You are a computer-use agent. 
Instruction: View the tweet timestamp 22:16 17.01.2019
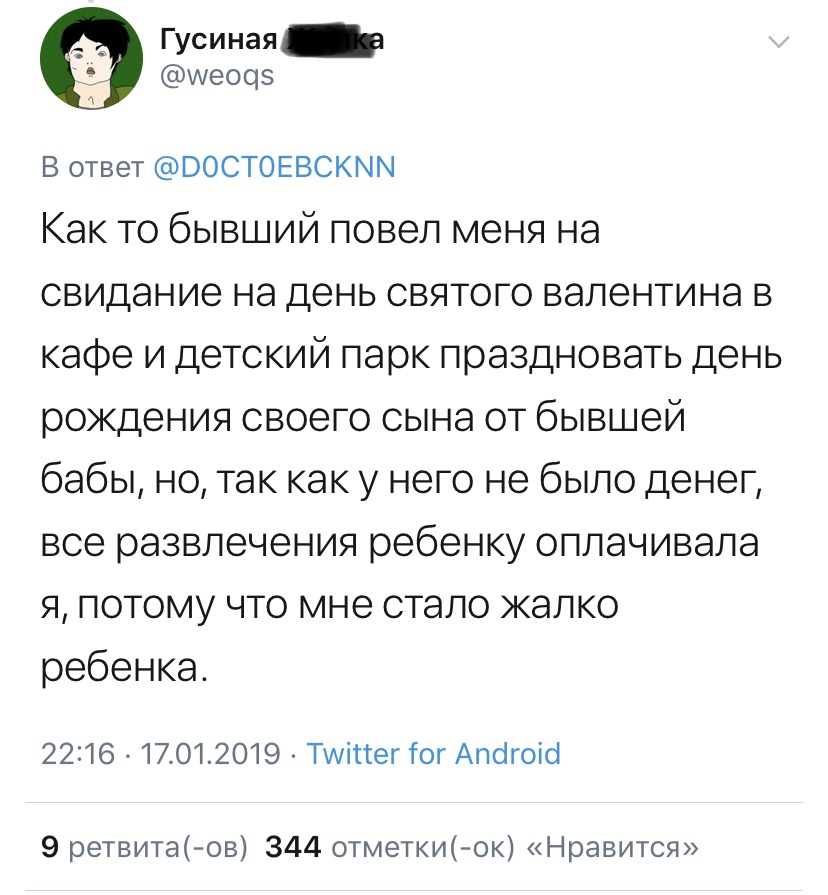(x=160, y=753)
